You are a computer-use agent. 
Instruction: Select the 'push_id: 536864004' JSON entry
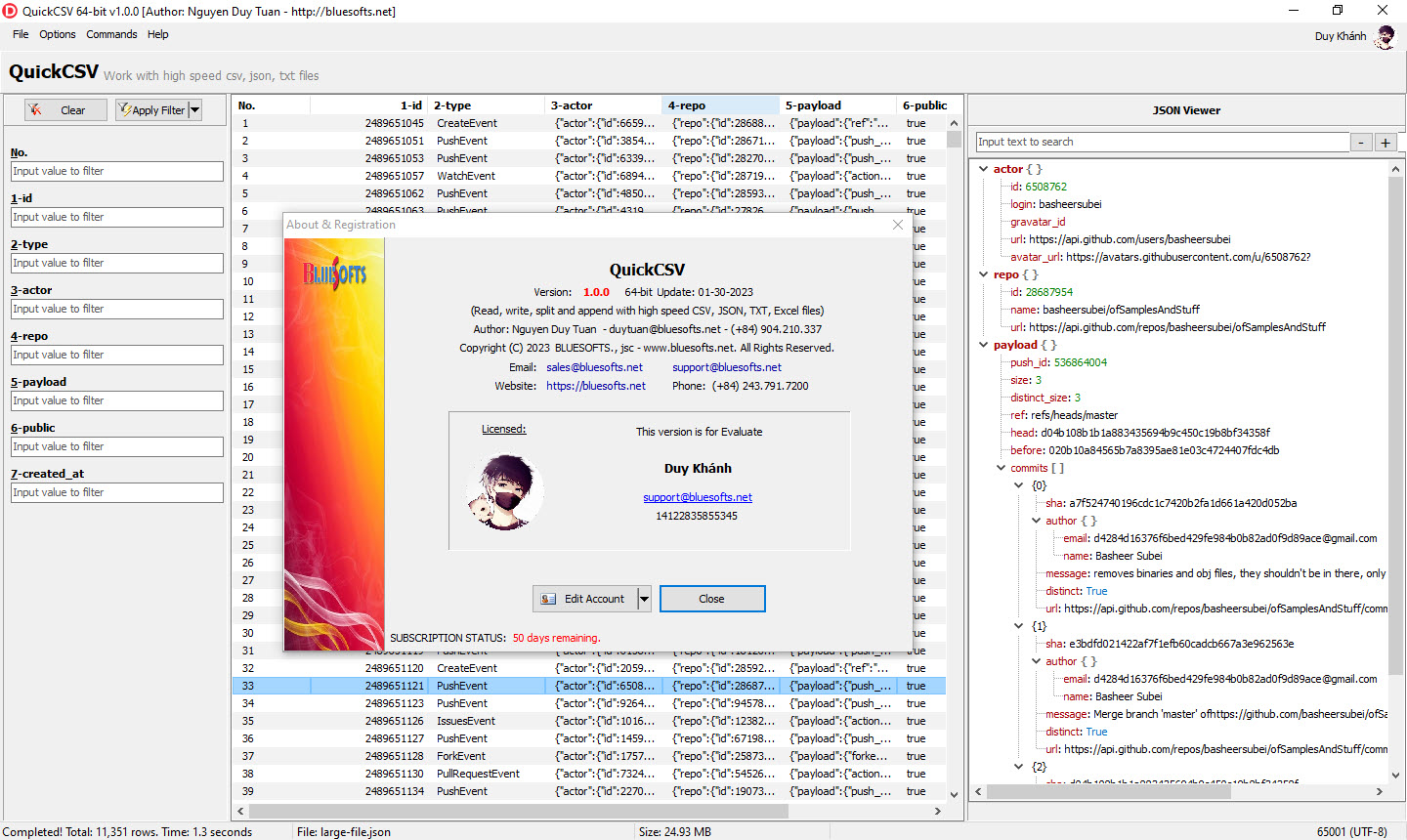click(1058, 362)
